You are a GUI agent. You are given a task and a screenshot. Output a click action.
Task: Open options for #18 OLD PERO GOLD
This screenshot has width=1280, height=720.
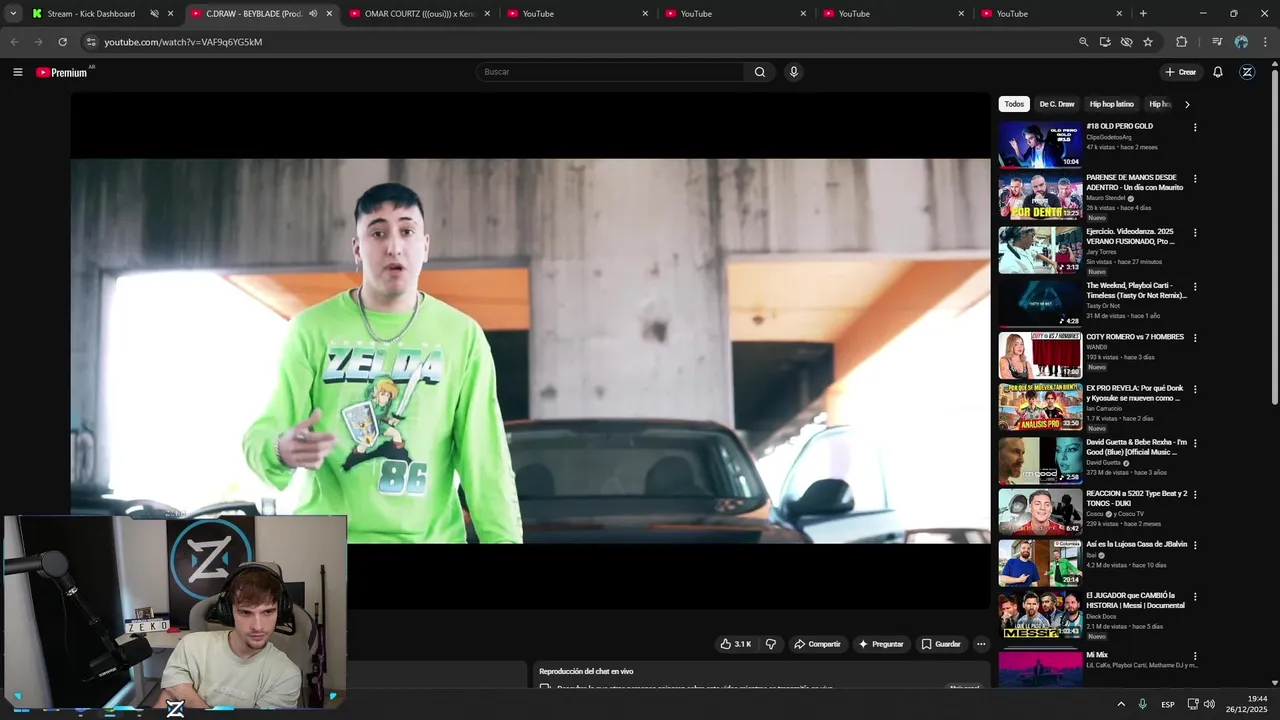point(1194,128)
